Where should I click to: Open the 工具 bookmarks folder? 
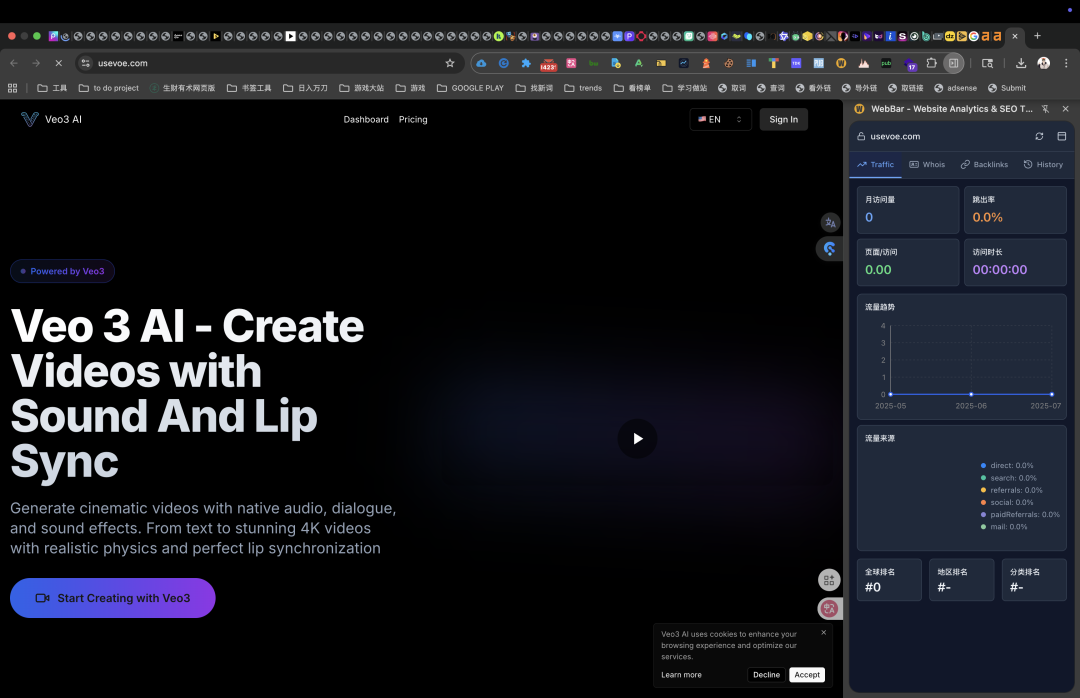point(52,88)
